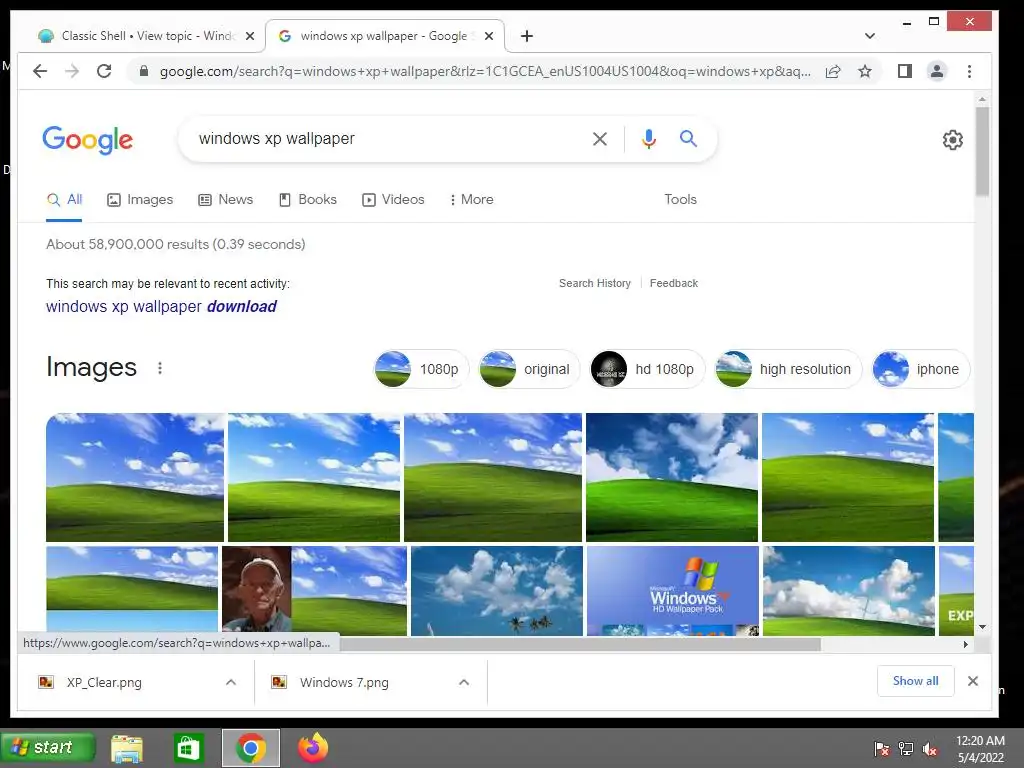The image size is (1024, 768).
Task: Open File Explorer from taskbar
Action: (x=127, y=748)
